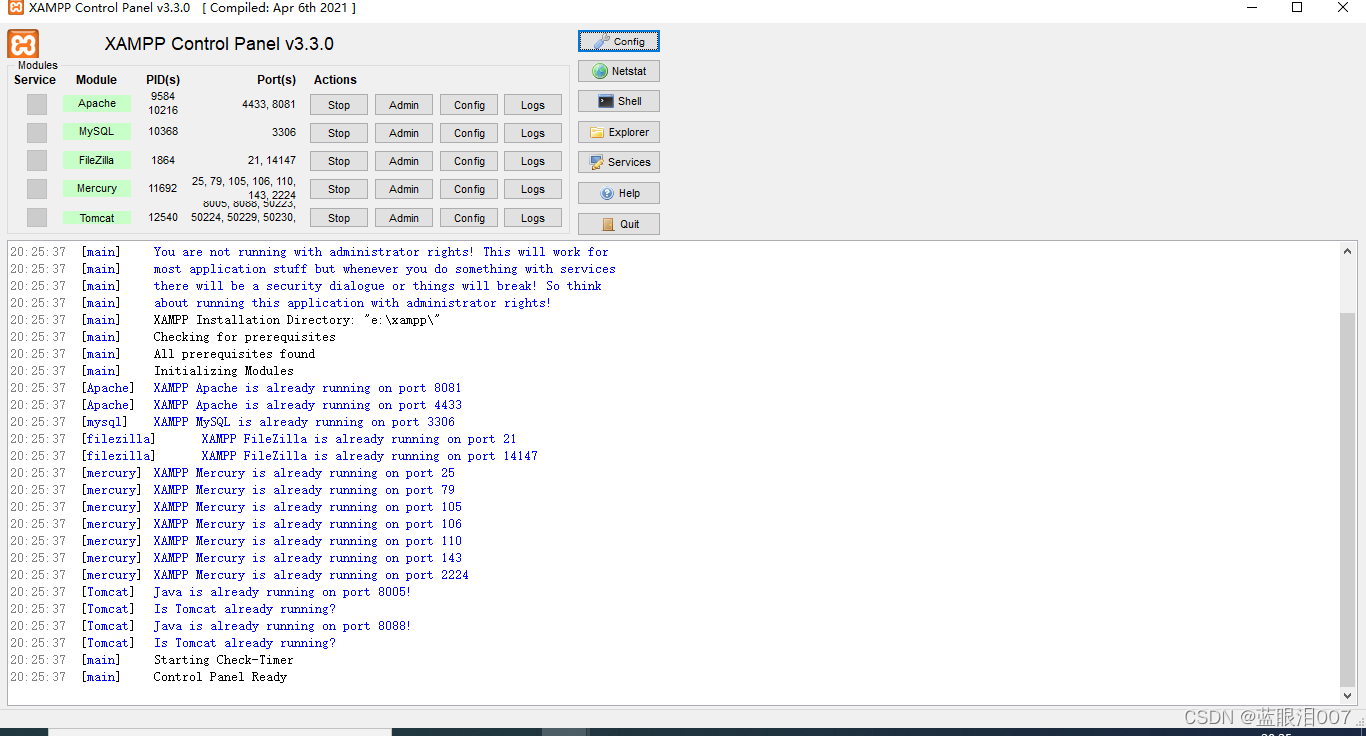Click the MySQL PID value 10368
1366x736 pixels.
[163, 132]
